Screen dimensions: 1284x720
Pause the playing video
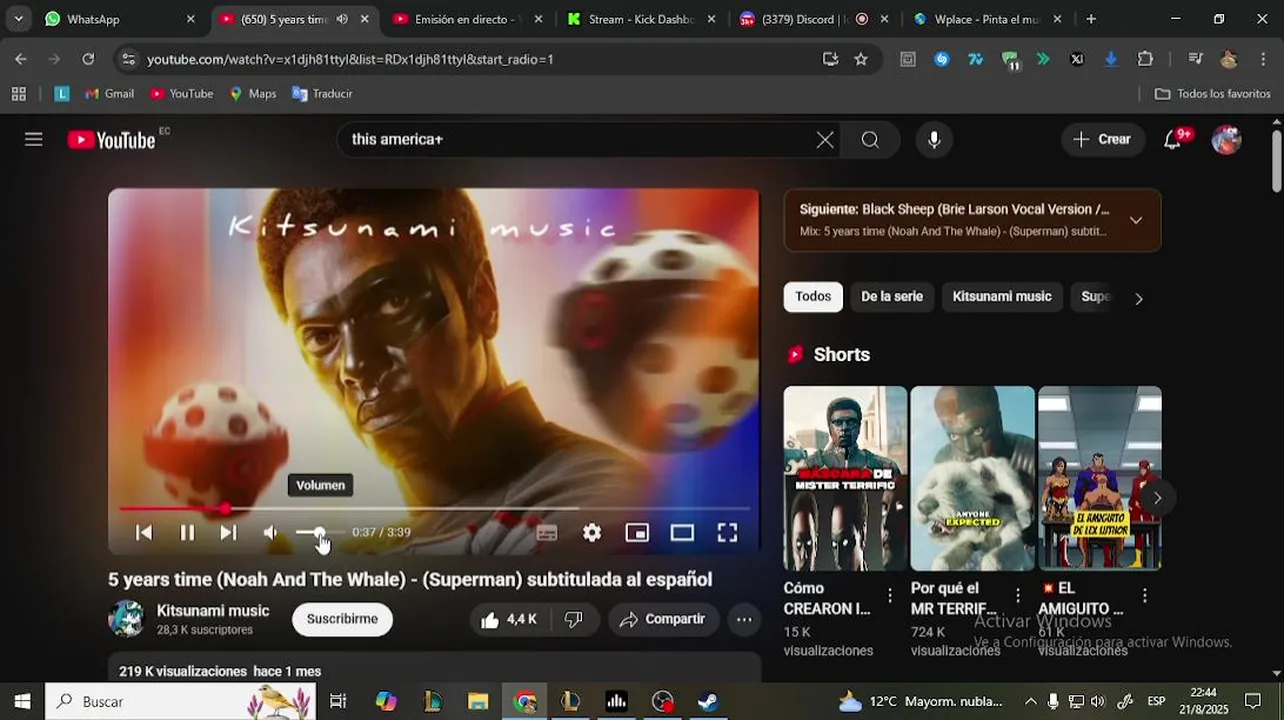click(187, 533)
